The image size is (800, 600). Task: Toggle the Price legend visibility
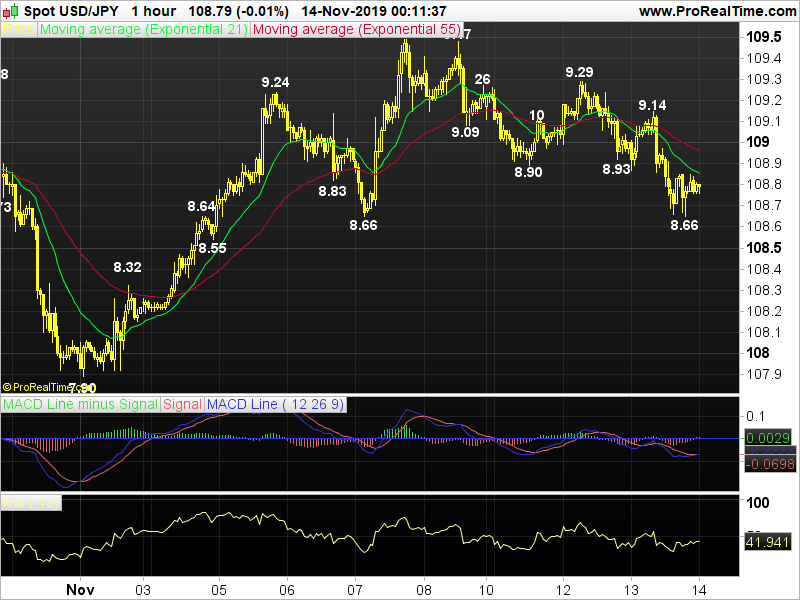17,29
